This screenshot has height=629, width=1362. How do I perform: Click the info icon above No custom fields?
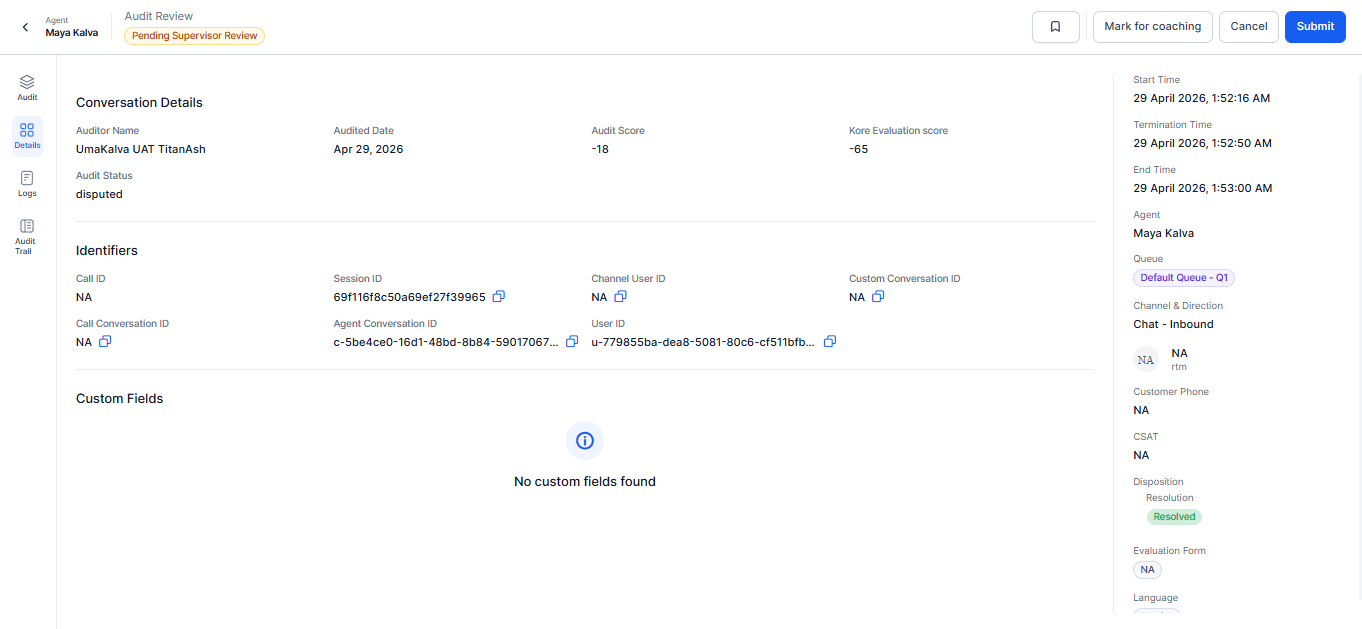(x=585, y=440)
